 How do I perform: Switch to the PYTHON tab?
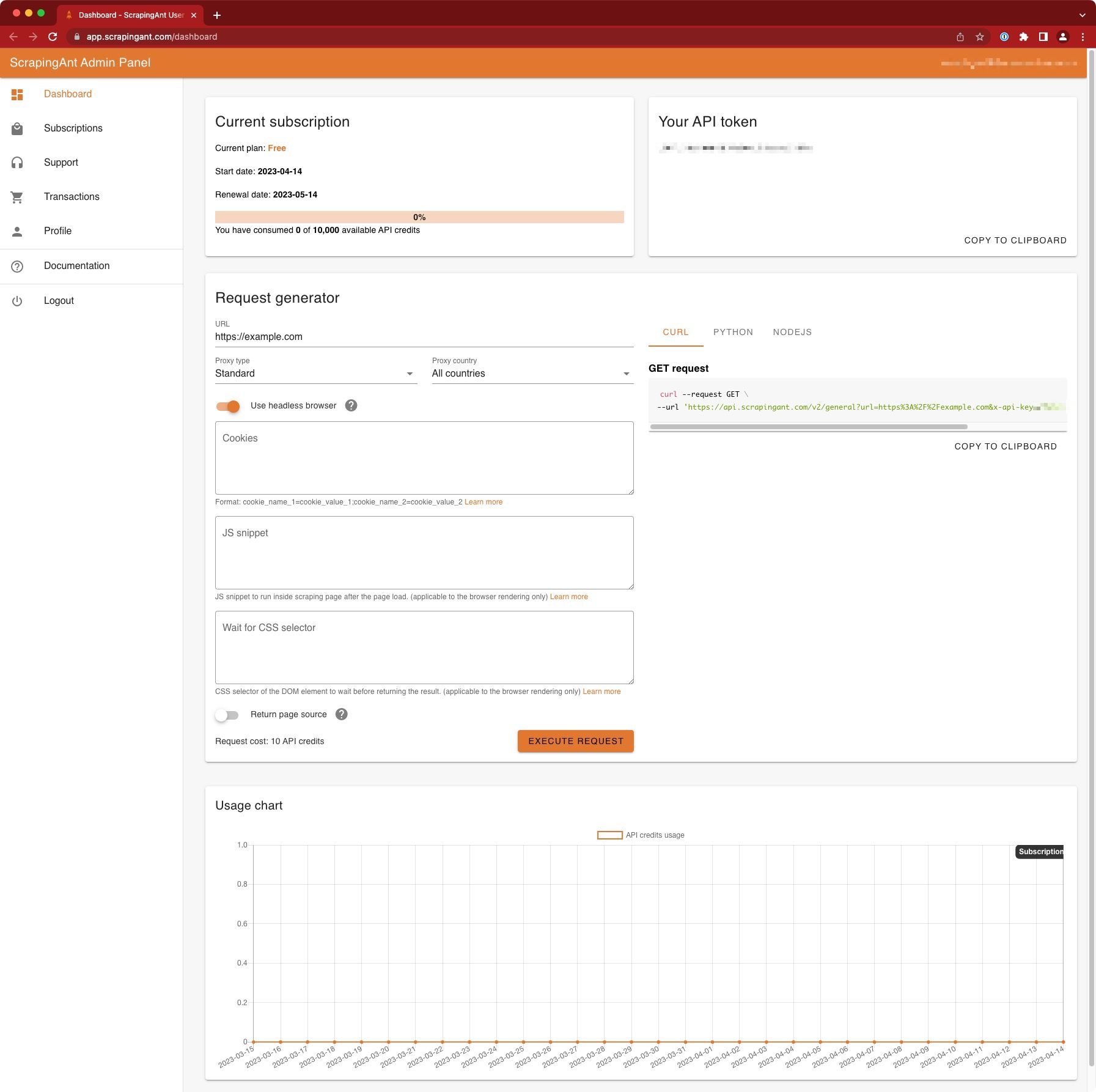[x=733, y=332]
